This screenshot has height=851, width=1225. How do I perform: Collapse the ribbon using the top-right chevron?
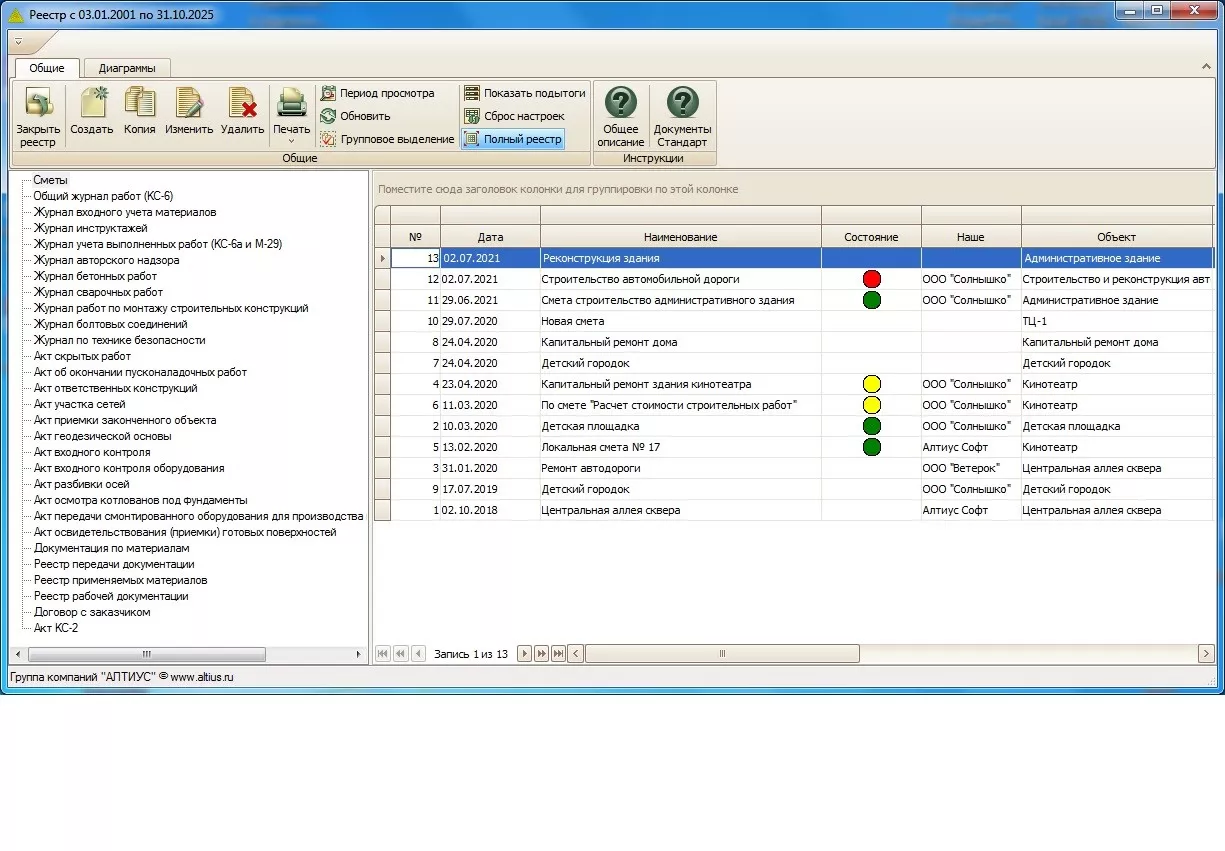click(x=1206, y=67)
